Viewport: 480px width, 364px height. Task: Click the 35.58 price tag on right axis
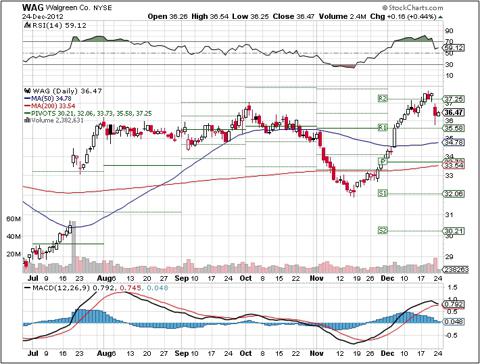454,128
